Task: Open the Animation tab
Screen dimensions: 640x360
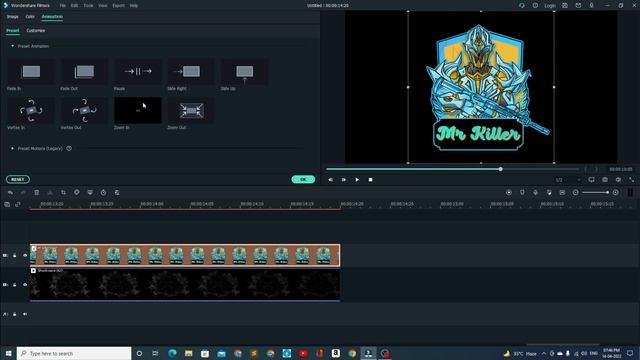Action: coord(52,17)
